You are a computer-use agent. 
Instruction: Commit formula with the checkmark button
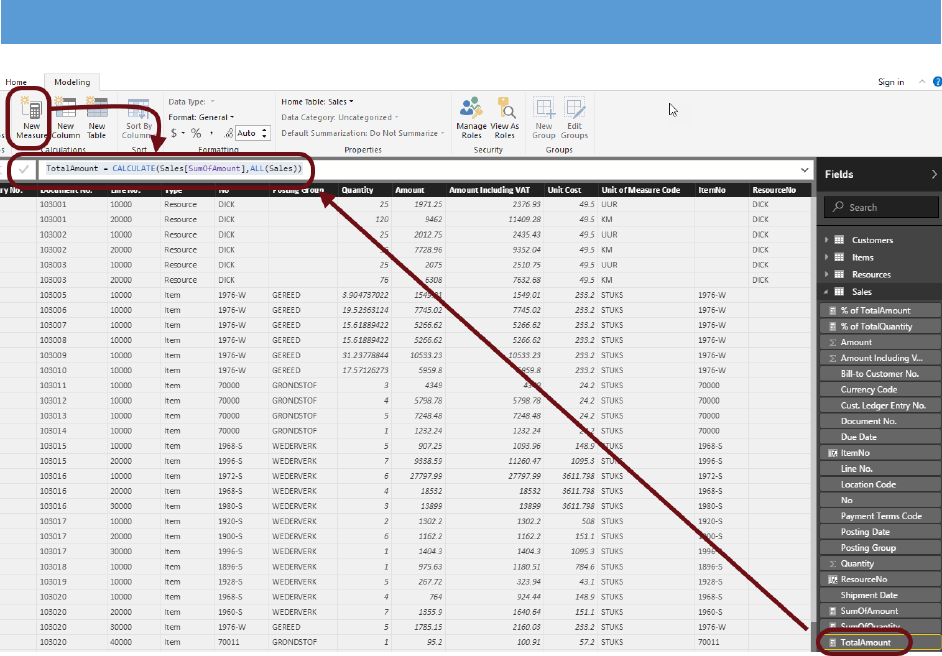click(x=23, y=169)
